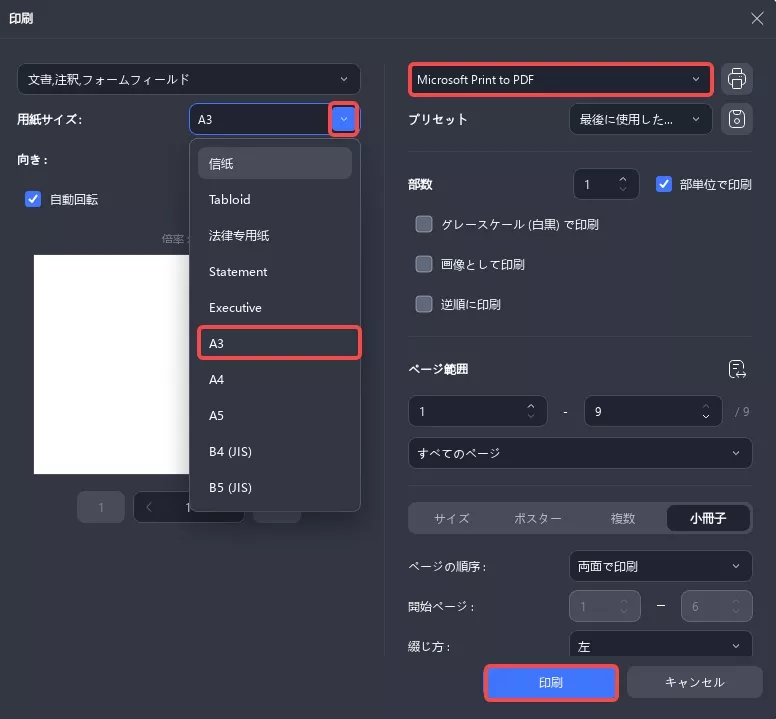
Task: Open the 文書,注釈,フォームフィールド dropdown
Action: click(189, 79)
